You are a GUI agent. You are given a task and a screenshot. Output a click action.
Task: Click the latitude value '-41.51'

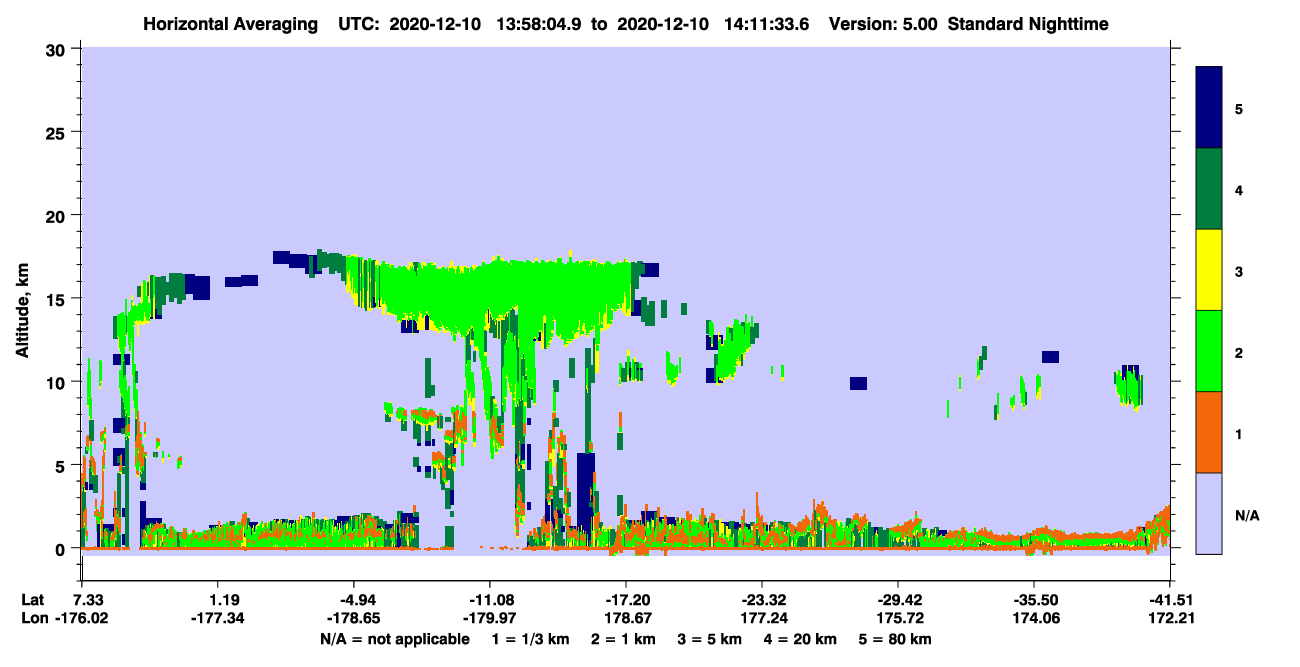point(1170,600)
